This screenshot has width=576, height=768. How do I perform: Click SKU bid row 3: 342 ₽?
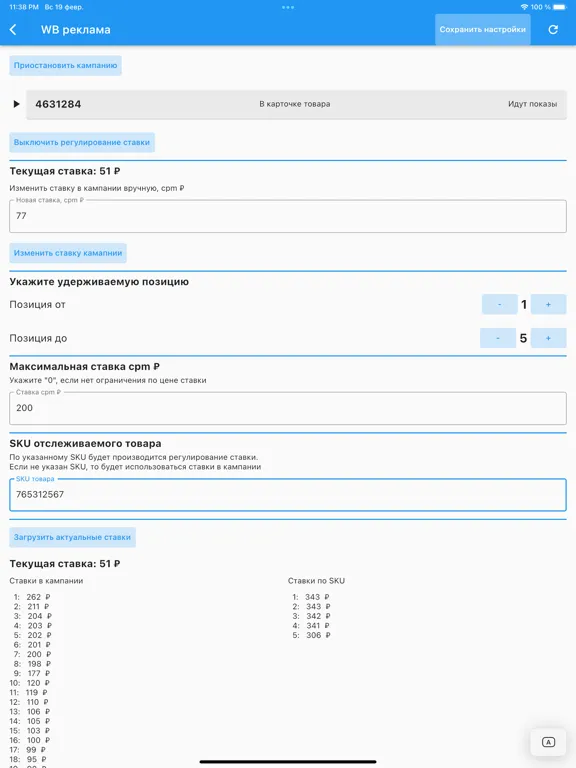[311, 616]
